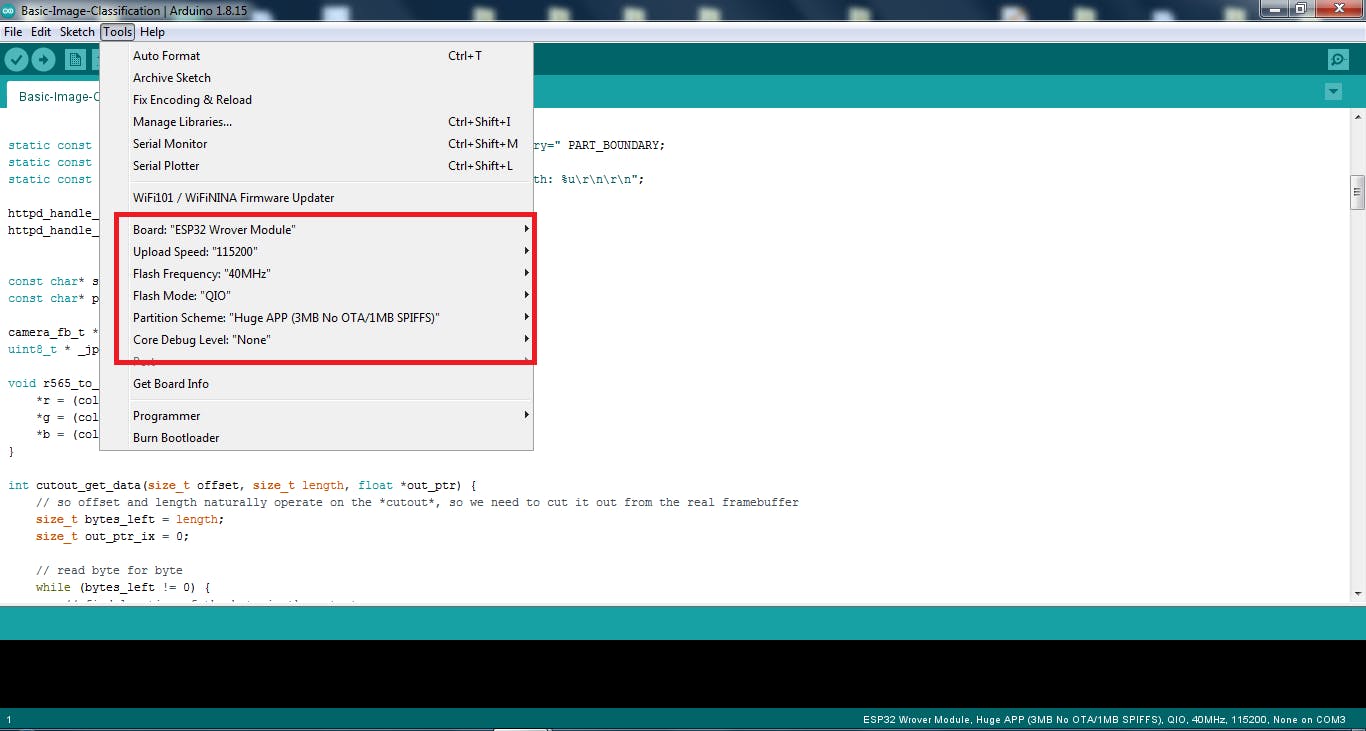Click the 'while (bytes_left != 0) {' line
Image resolution: width=1366 pixels, height=731 pixels.
pyautogui.click(x=123, y=587)
